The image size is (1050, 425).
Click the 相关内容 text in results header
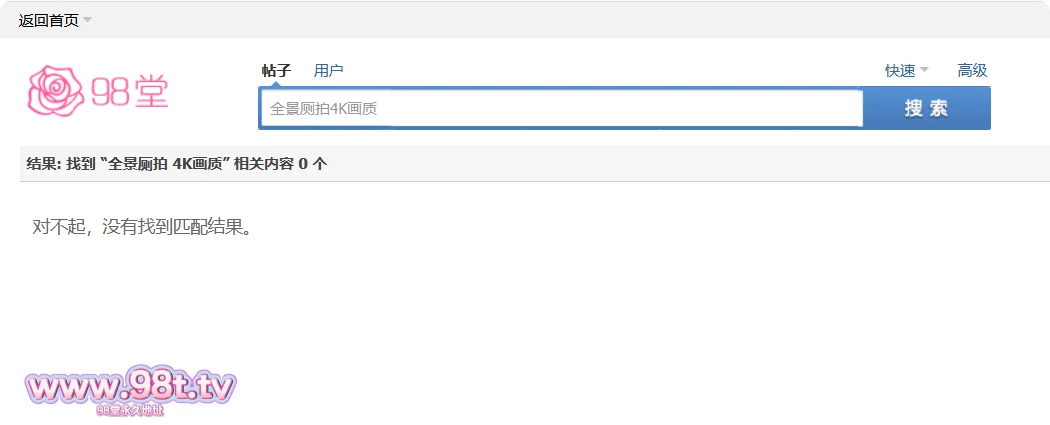pos(263,164)
